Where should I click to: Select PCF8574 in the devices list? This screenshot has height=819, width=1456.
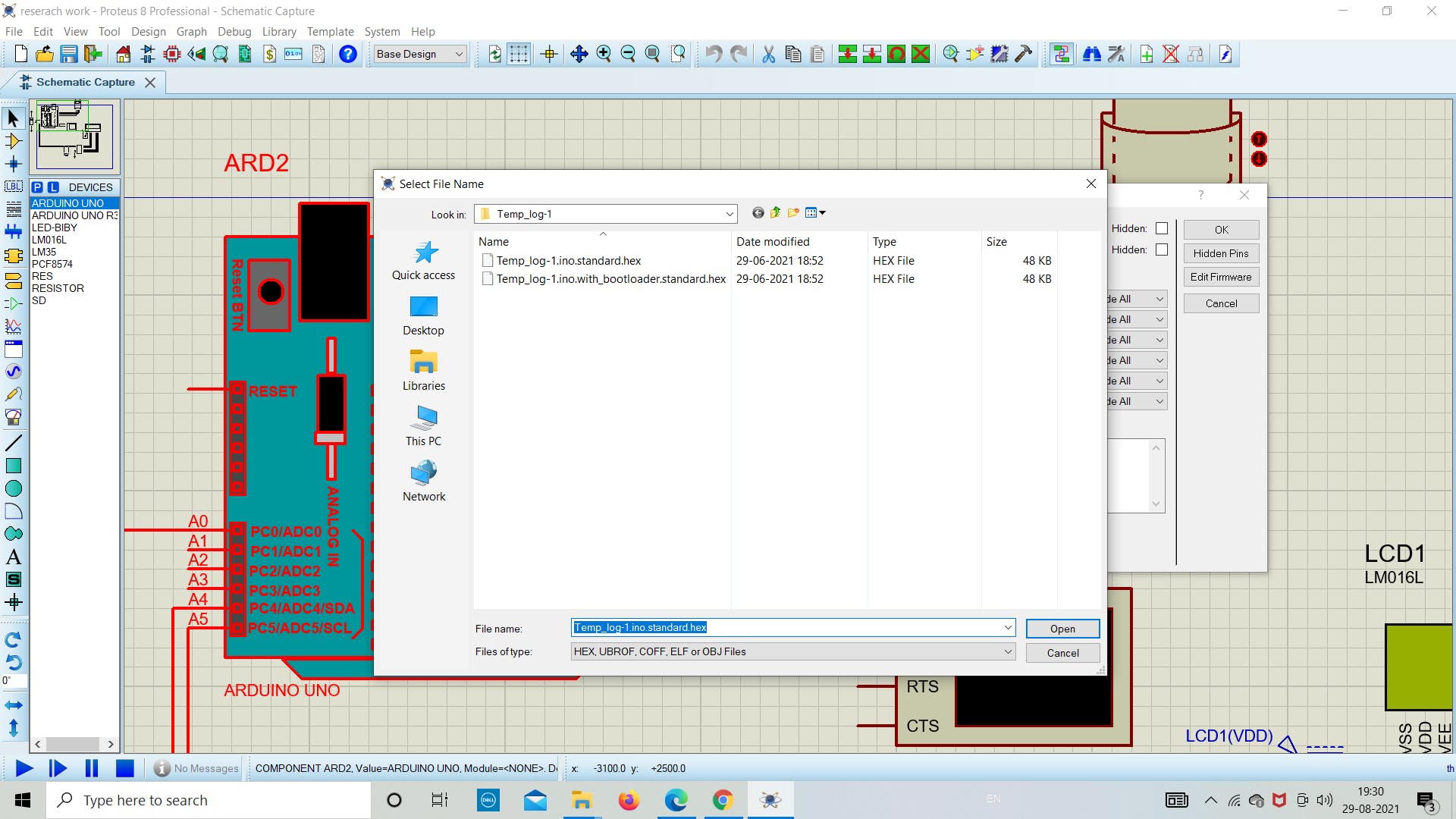pyautogui.click(x=52, y=264)
